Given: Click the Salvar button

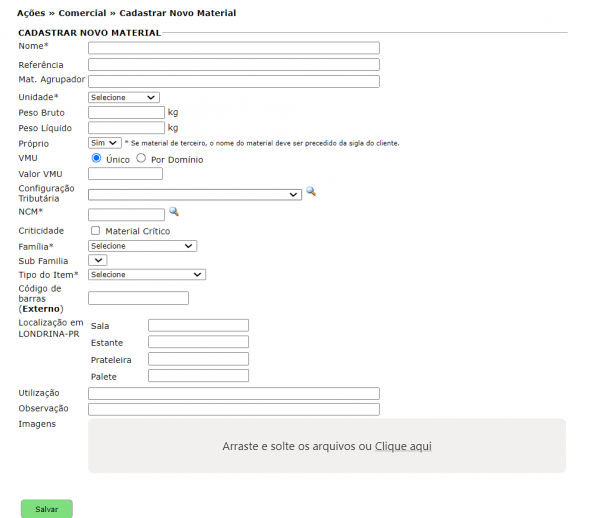Looking at the screenshot, I should pyautogui.click(x=47, y=508).
